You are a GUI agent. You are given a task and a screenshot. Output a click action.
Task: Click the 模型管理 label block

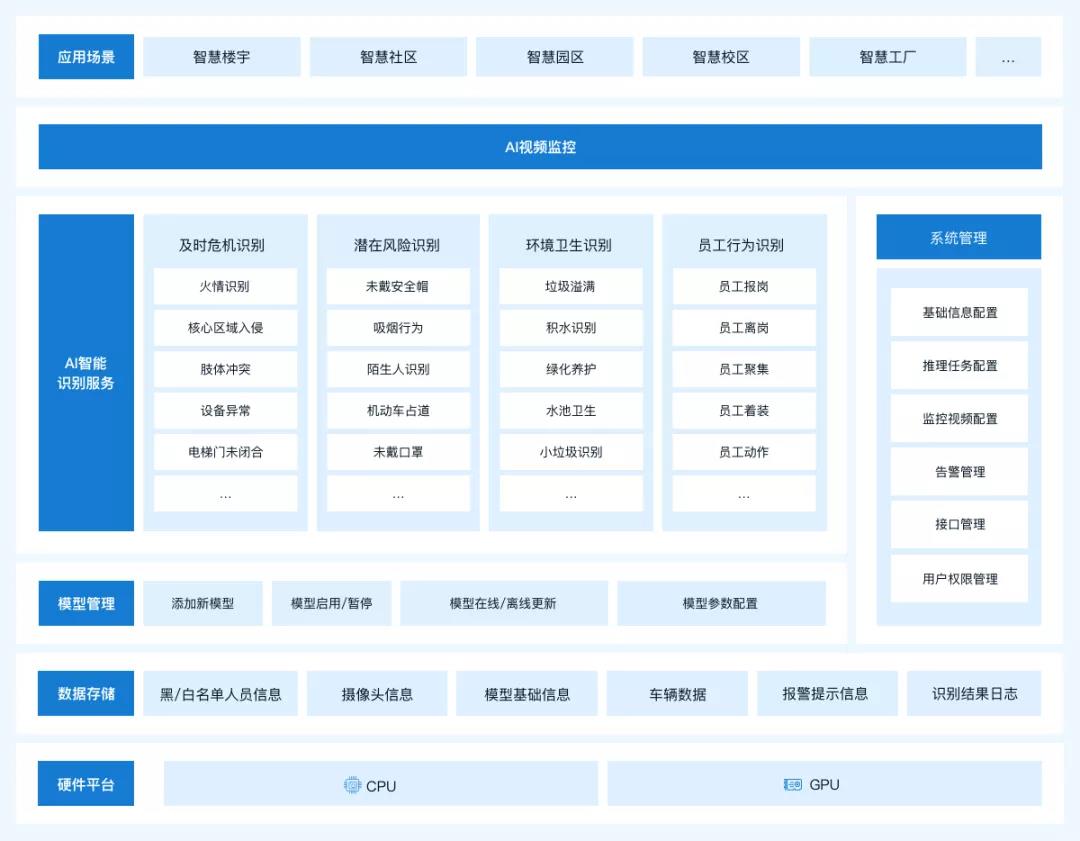click(x=86, y=603)
